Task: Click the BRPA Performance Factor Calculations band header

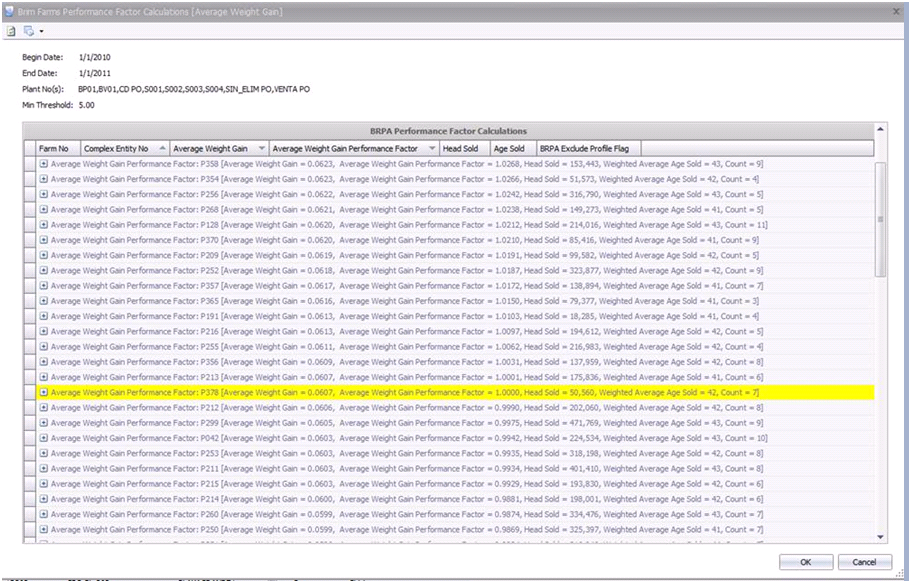Action: point(448,131)
